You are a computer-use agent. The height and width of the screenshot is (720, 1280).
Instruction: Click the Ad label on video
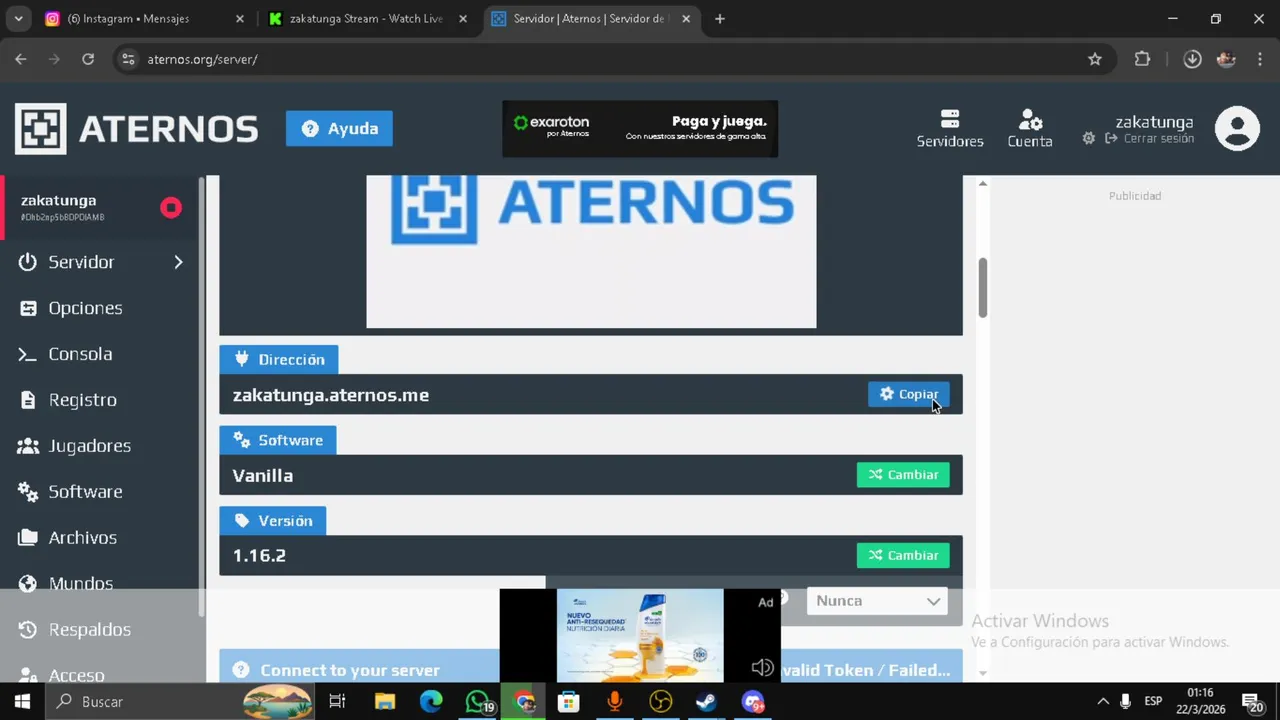[766, 602]
